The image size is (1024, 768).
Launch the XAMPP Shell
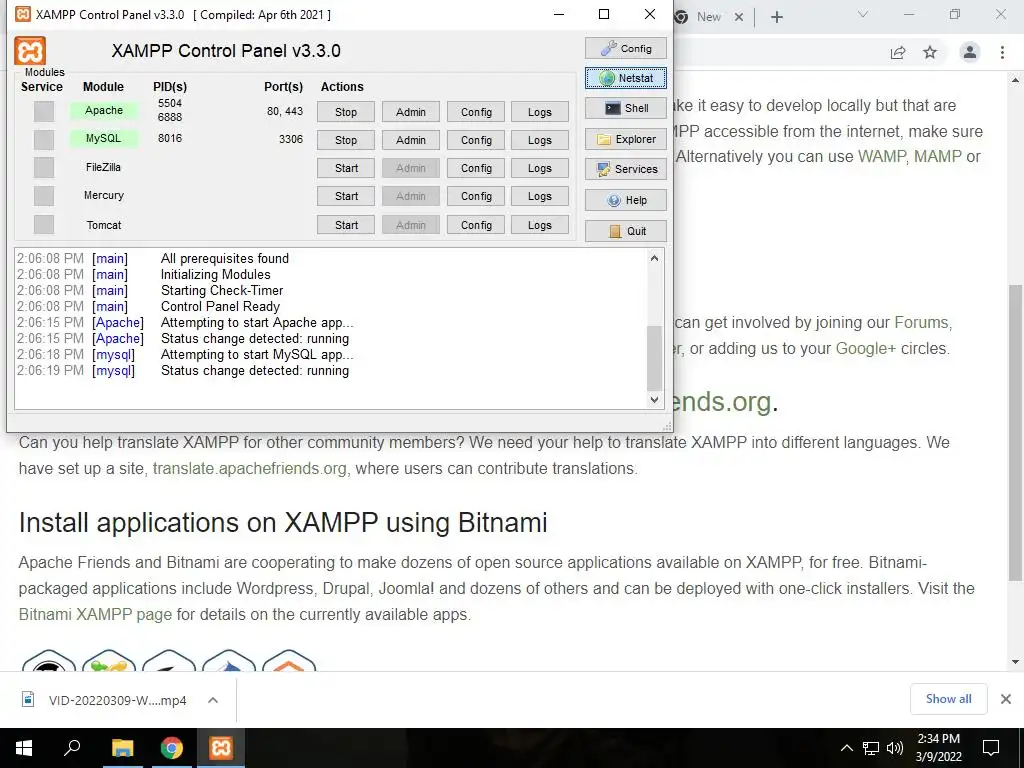click(x=626, y=108)
